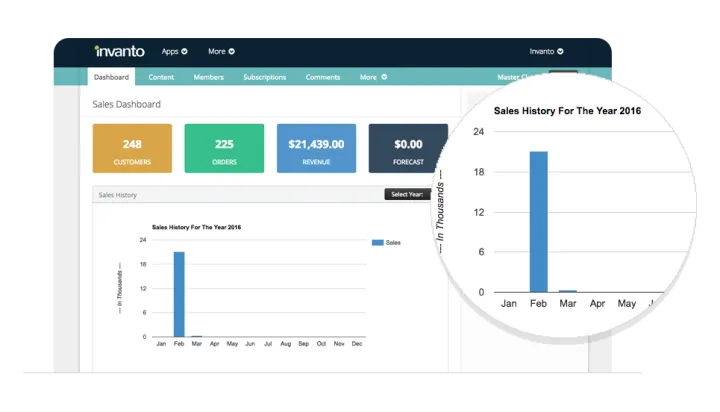Select the Comments tab
This screenshot has height=412, width=720.
pos(323,77)
